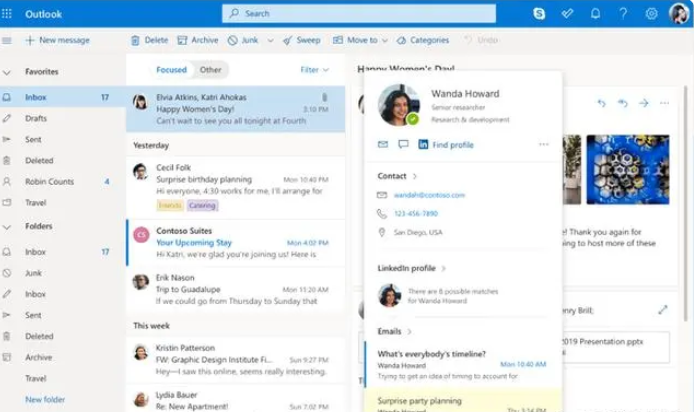The height and width of the screenshot is (412, 694).
Task: Open the Junk dropdown arrow
Action: click(x=270, y=41)
